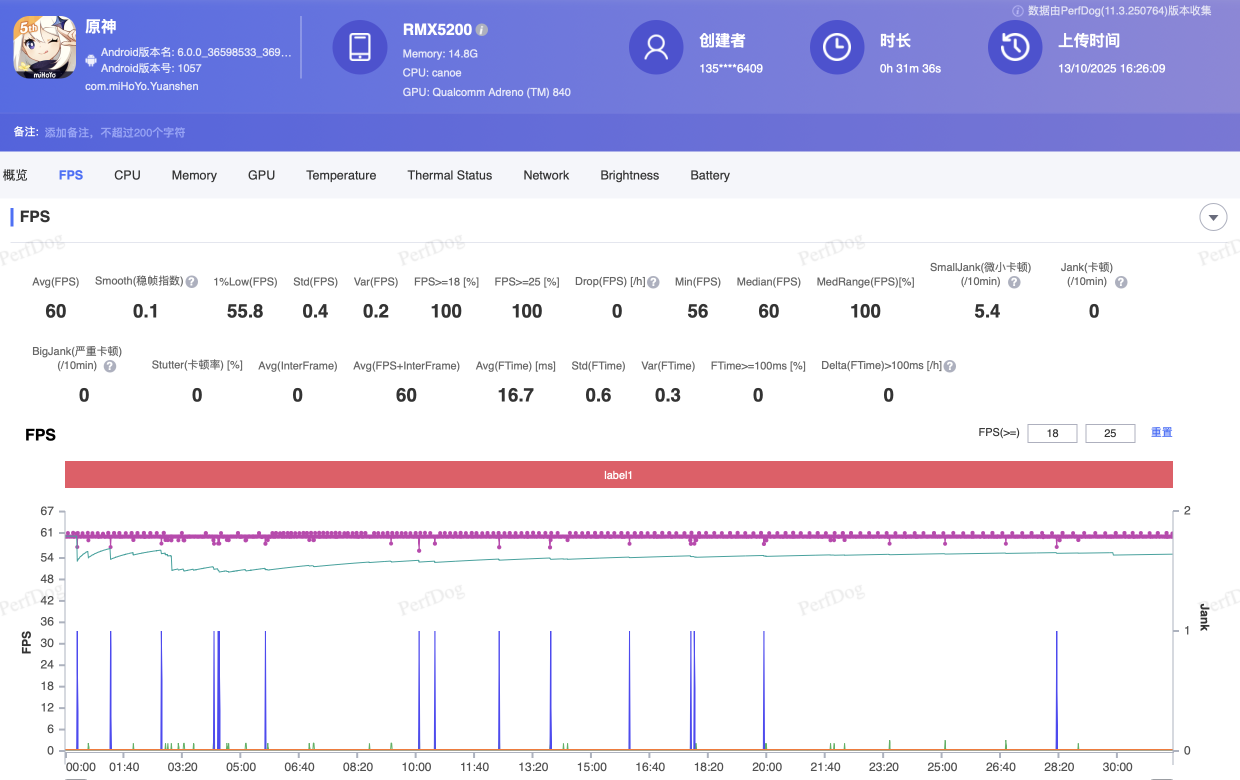Go to the Thermal Status tab
This screenshot has height=780, width=1240.
[x=449, y=175]
